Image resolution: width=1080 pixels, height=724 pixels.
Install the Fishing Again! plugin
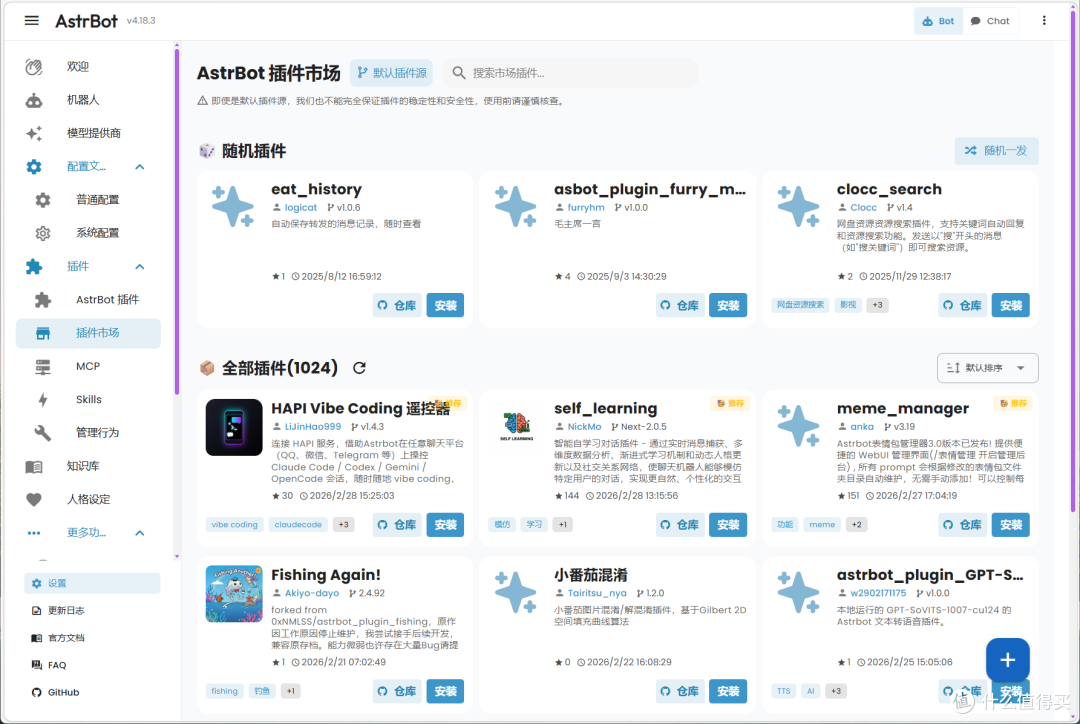[445, 691]
